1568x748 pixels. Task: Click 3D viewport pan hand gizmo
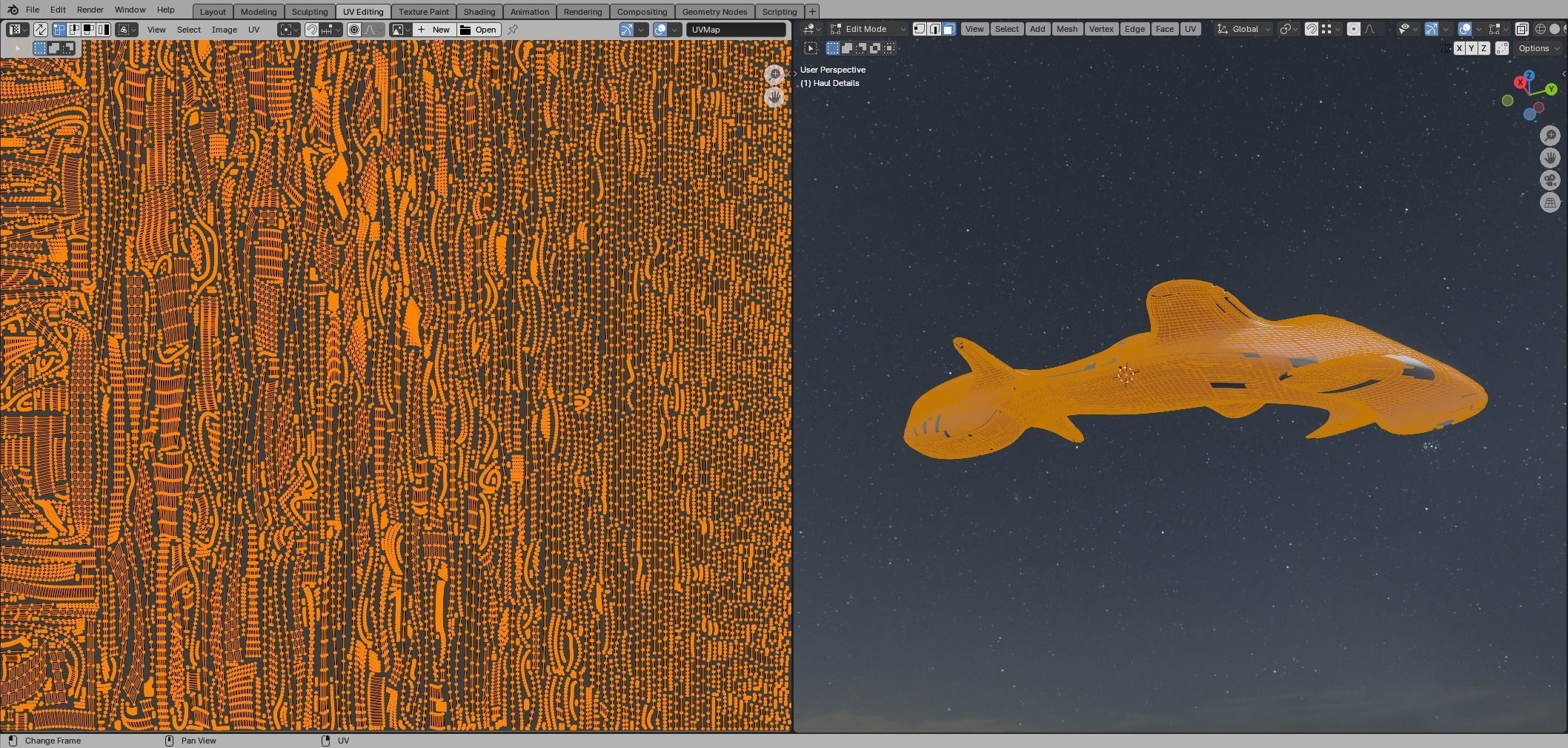click(x=1550, y=158)
